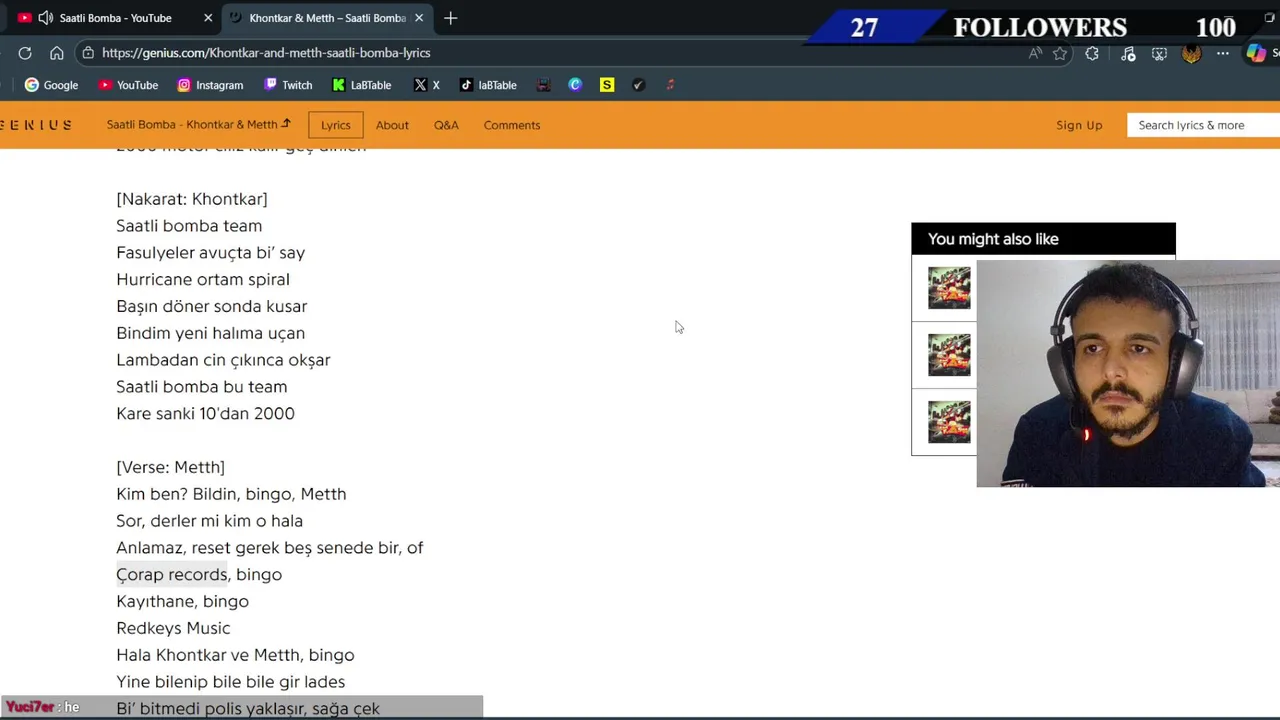The width and height of the screenshot is (1280, 720).
Task: Open the Comments section tab
Action: point(512,125)
